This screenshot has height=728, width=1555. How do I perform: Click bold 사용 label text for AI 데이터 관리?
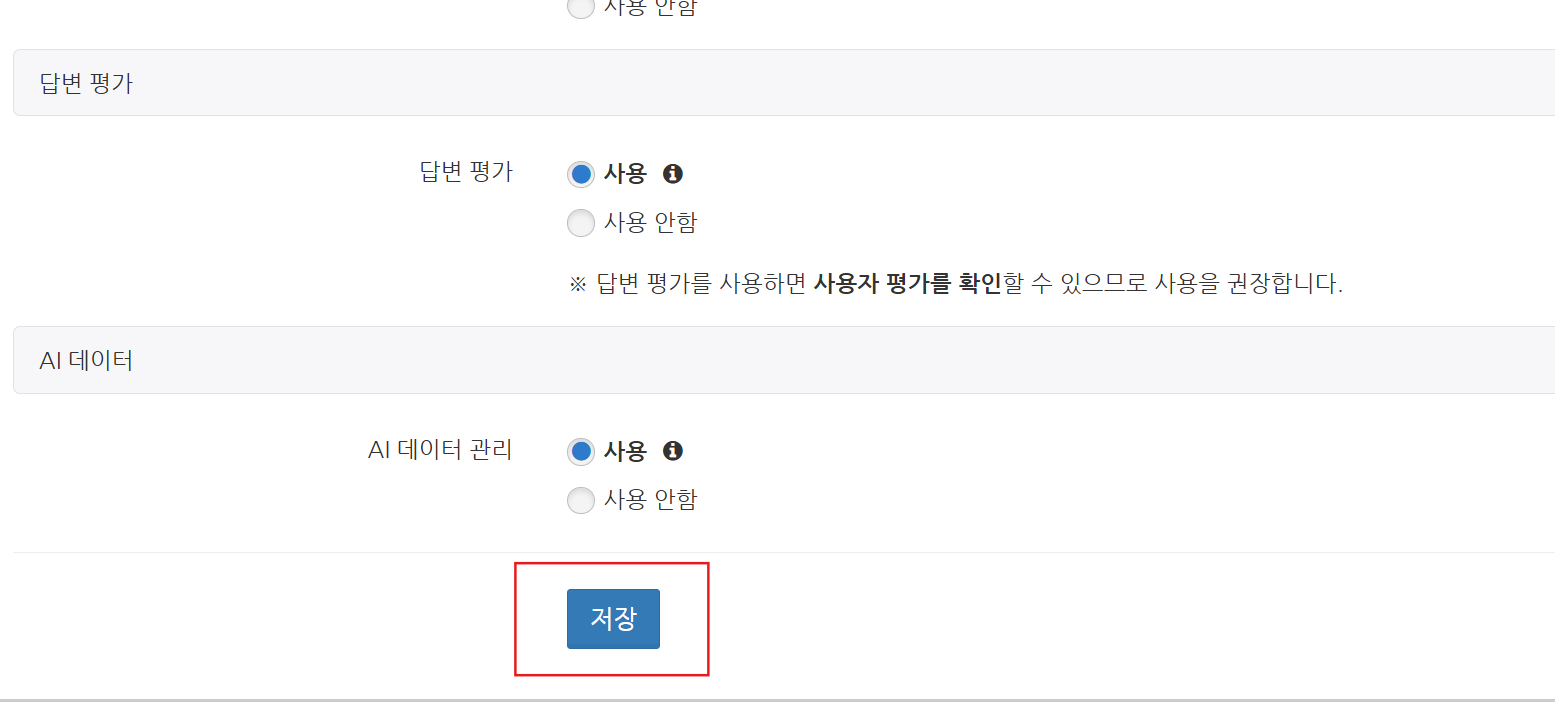pos(625,451)
